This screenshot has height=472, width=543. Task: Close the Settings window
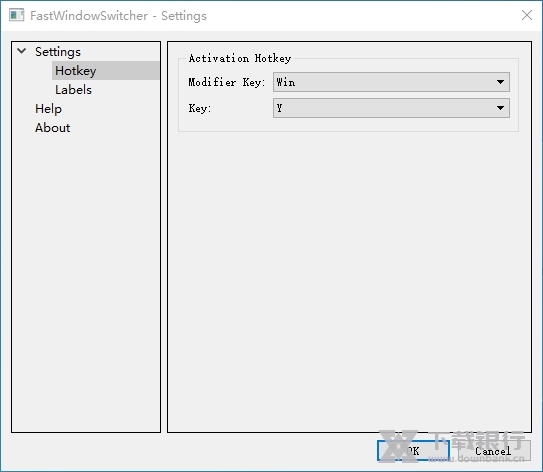[527, 15]
